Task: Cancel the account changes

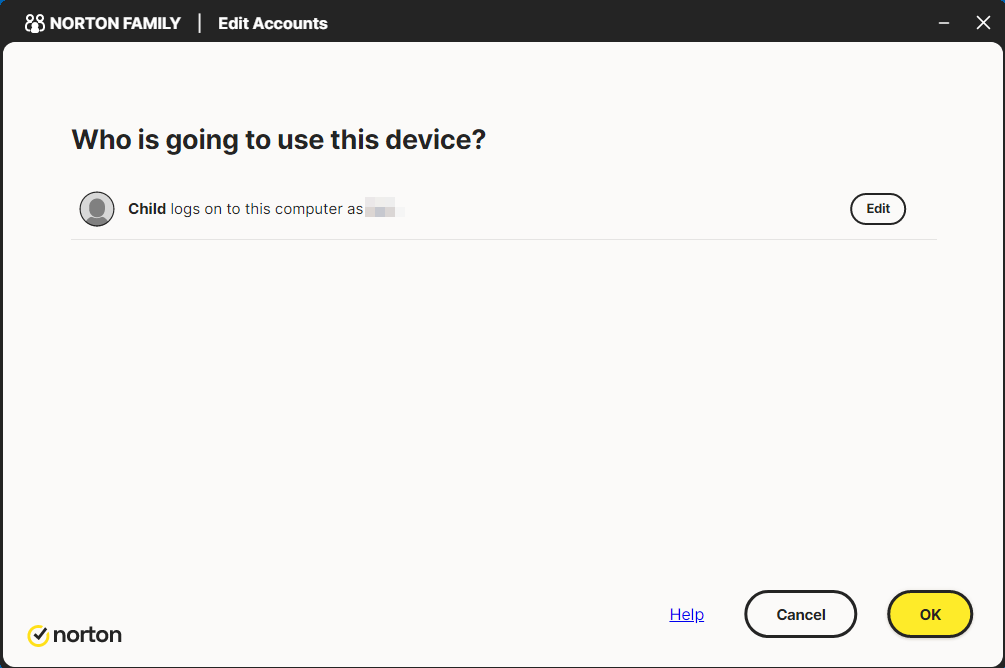Action: (801, 614)
